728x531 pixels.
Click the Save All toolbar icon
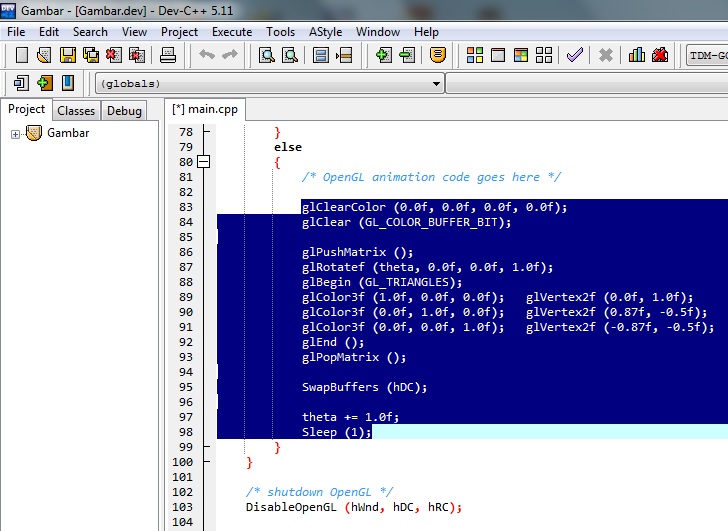[91, 55]
